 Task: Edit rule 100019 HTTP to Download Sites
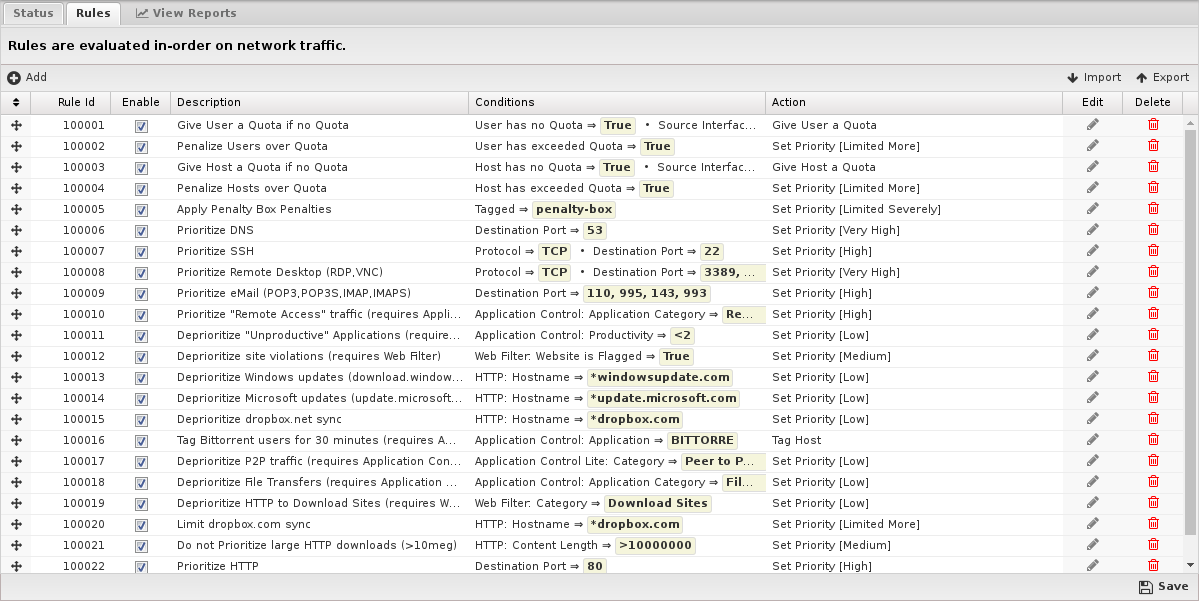pyautogui.click(x=1092, y=502)
